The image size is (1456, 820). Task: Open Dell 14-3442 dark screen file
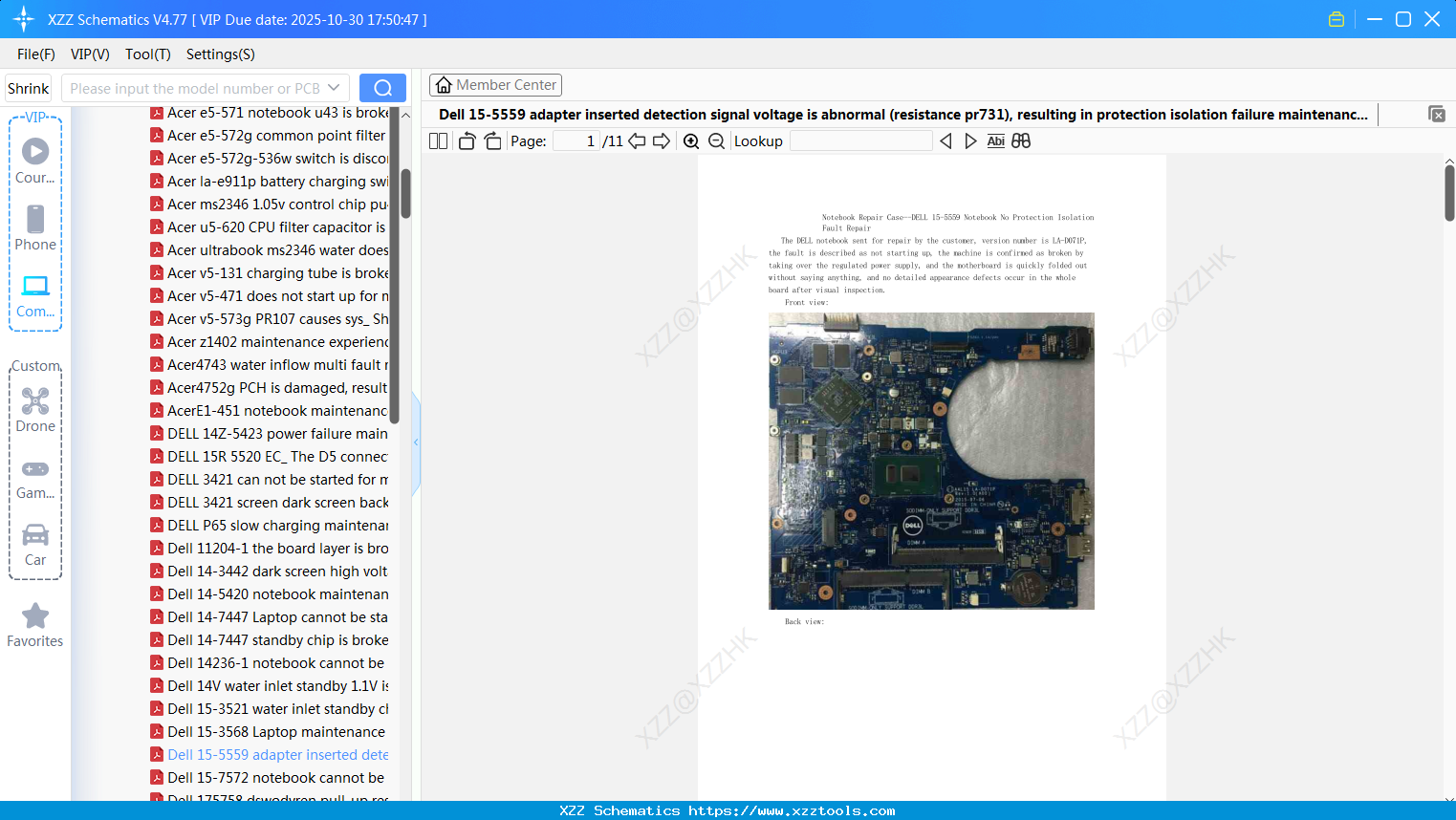(x=270, y=572)
